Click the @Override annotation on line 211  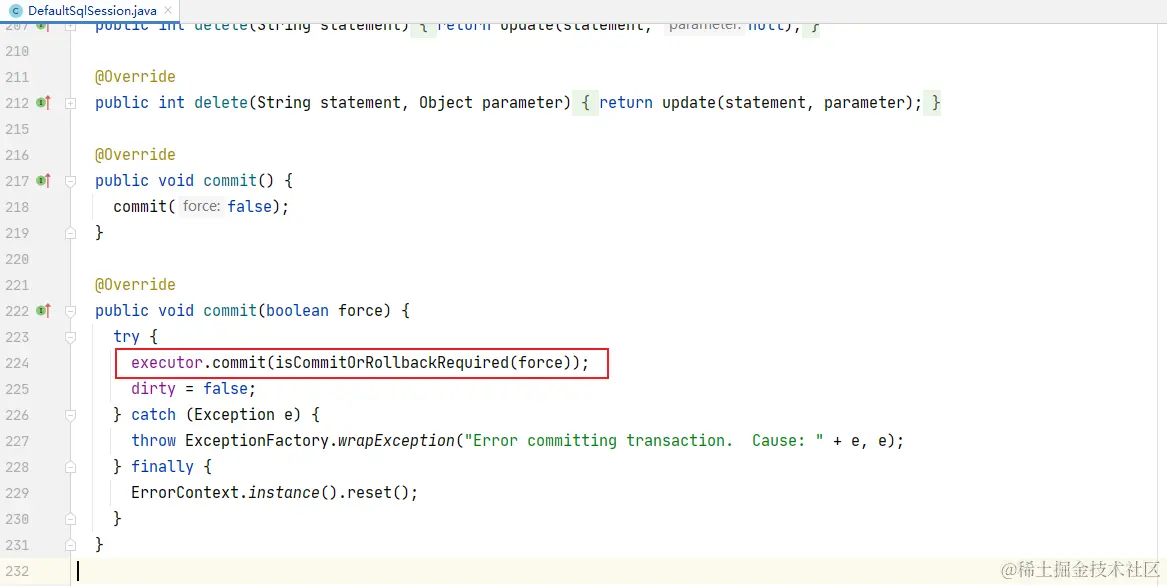click(135, 77)
